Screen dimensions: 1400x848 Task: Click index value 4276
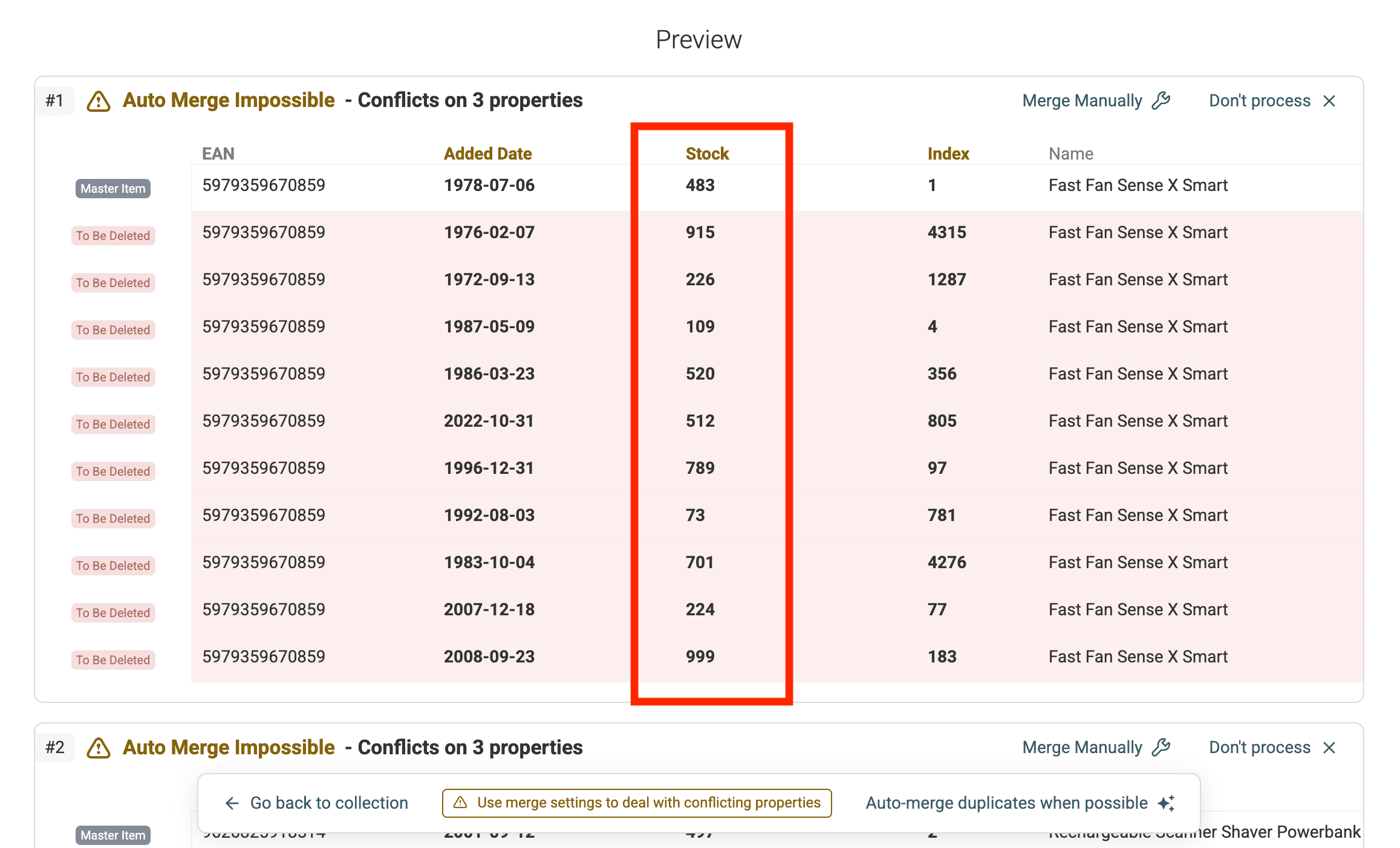pos(946,562)
